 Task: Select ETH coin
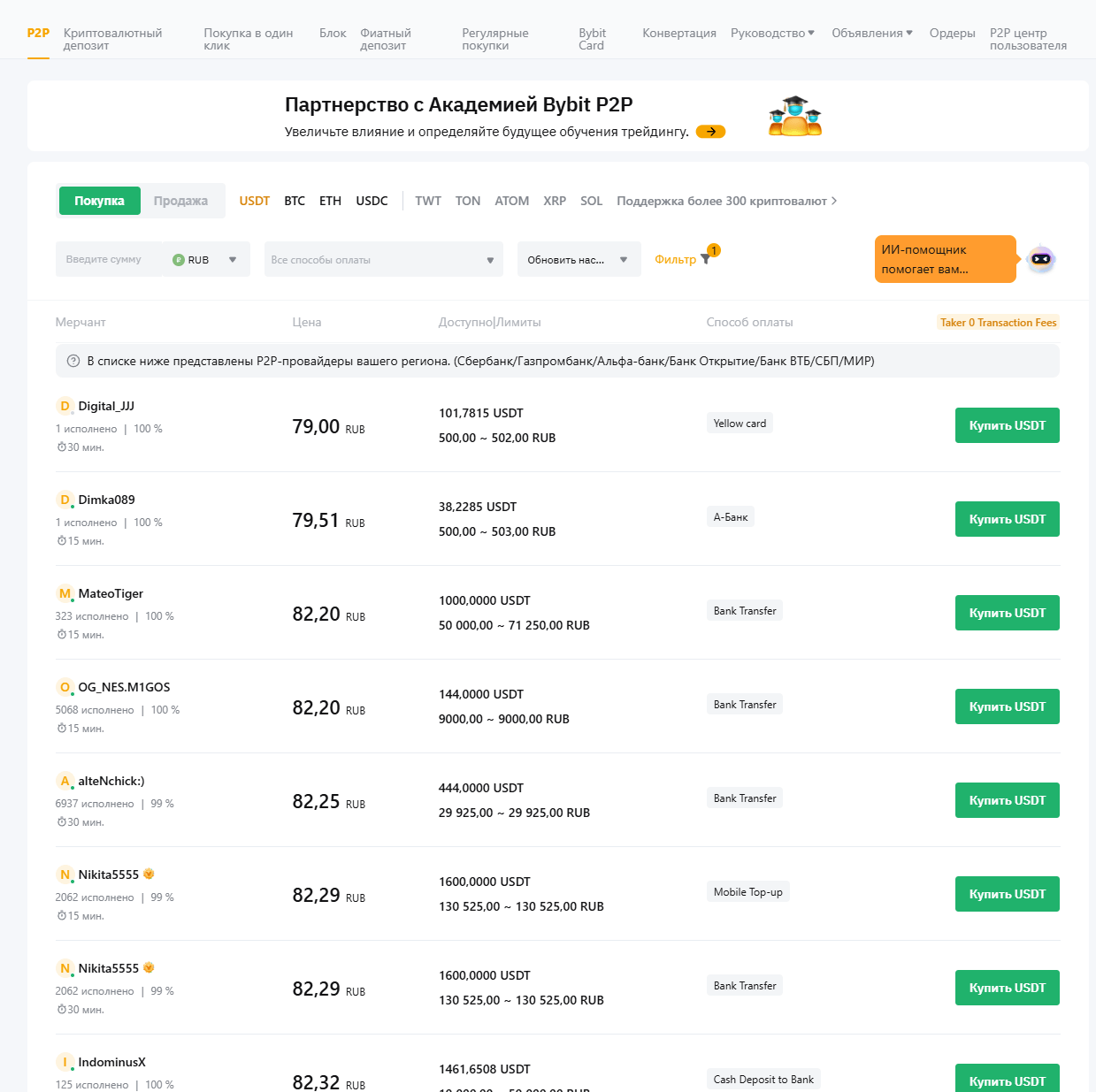pos(330,201)
